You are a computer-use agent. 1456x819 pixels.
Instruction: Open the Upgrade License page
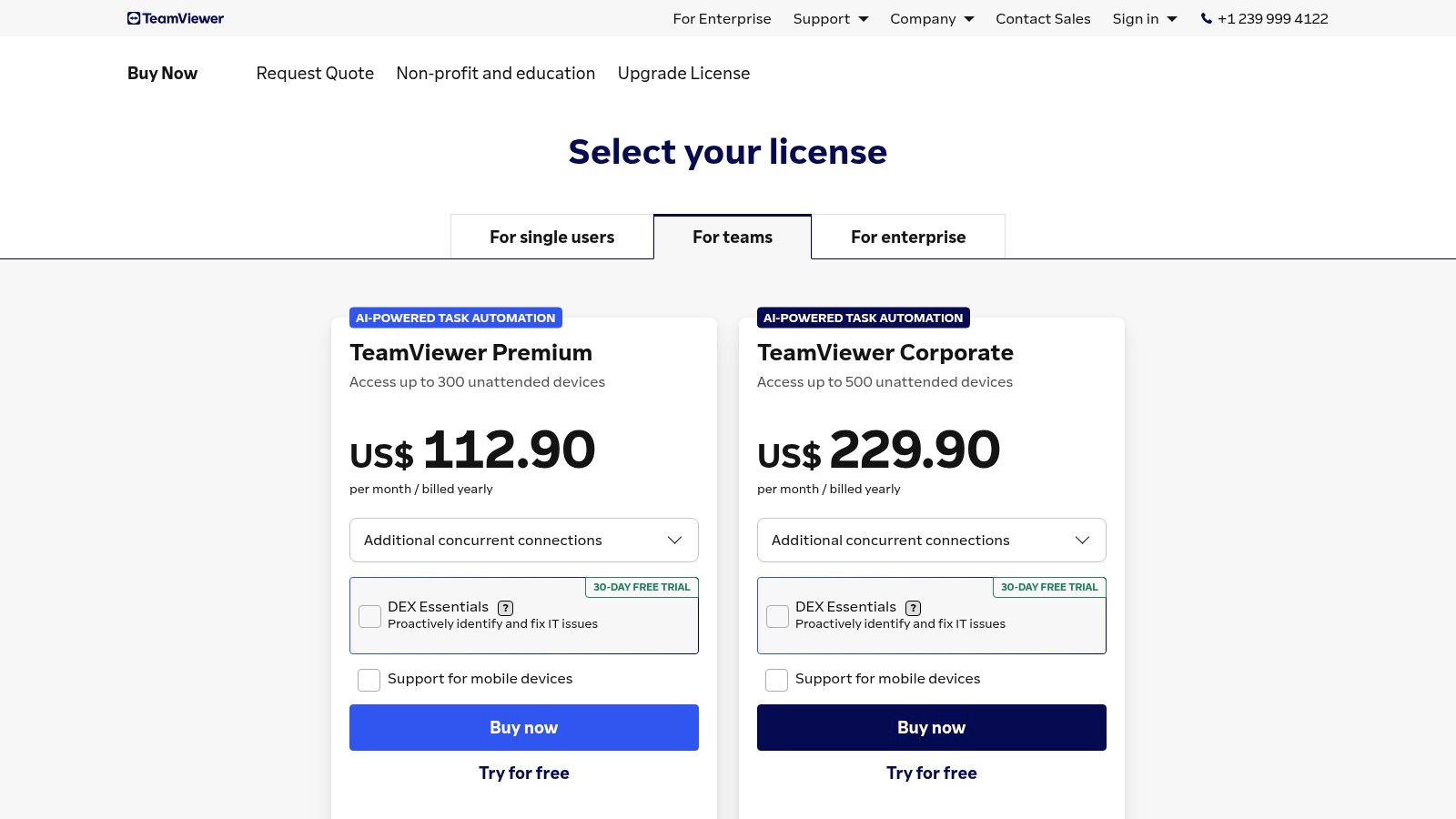click(x=683, y=74)
